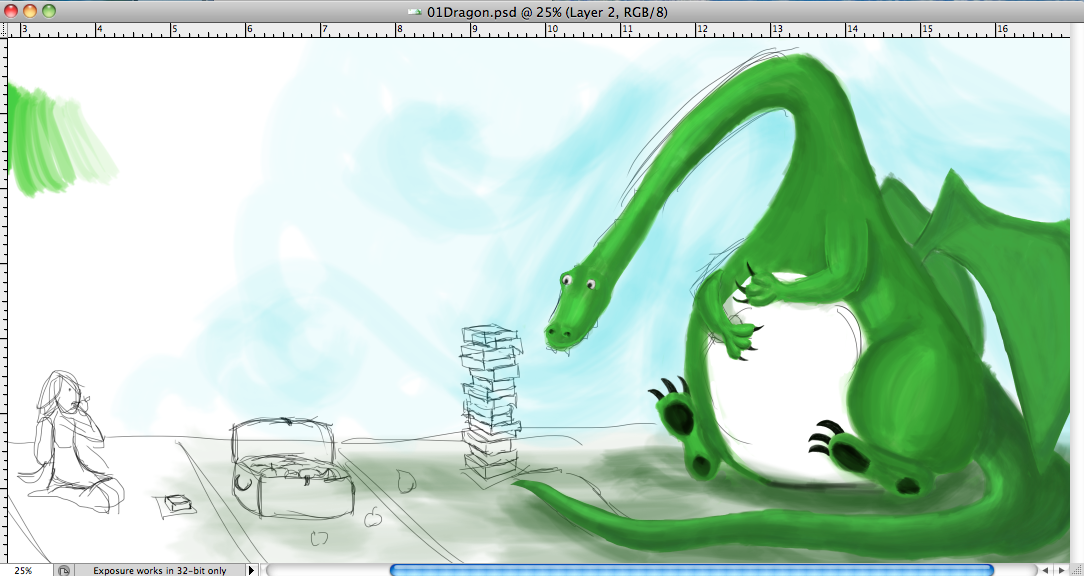1084x576 pixels.
Task: Click the sketched girl sitting on the ground
Action: [x=68, y=440]
